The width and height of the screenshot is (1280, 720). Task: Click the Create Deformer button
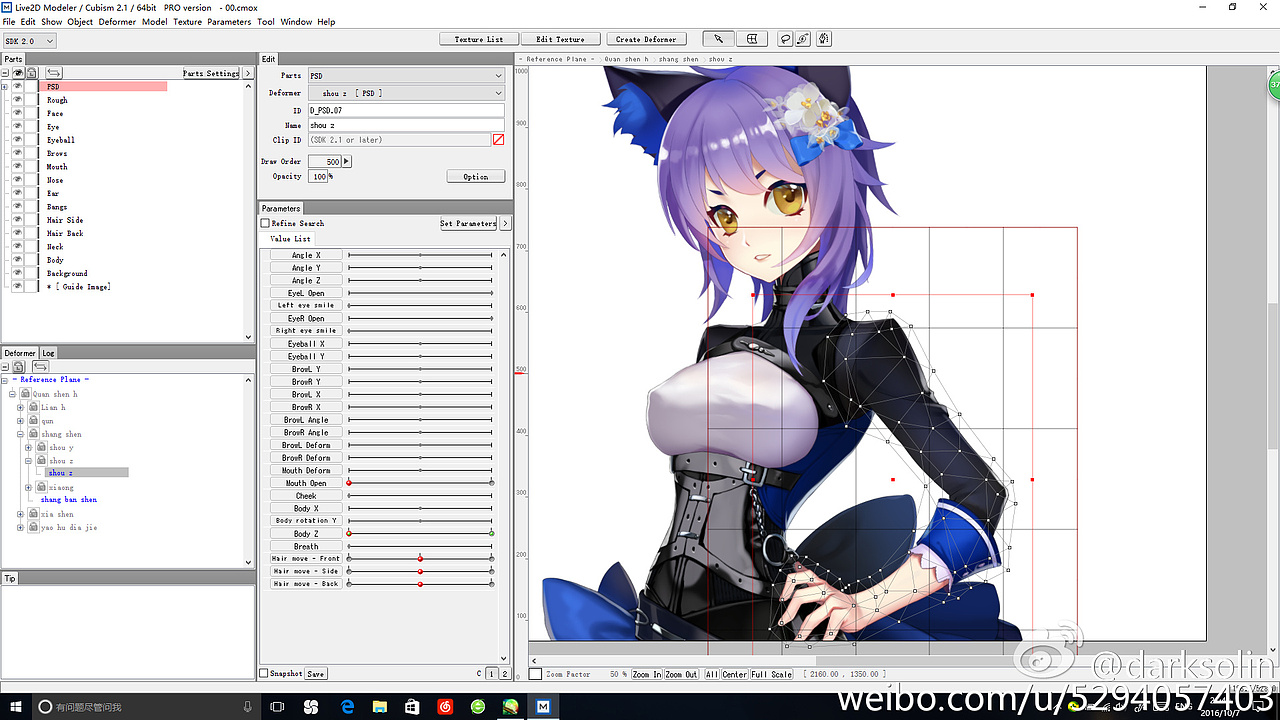tap(645, 39)
